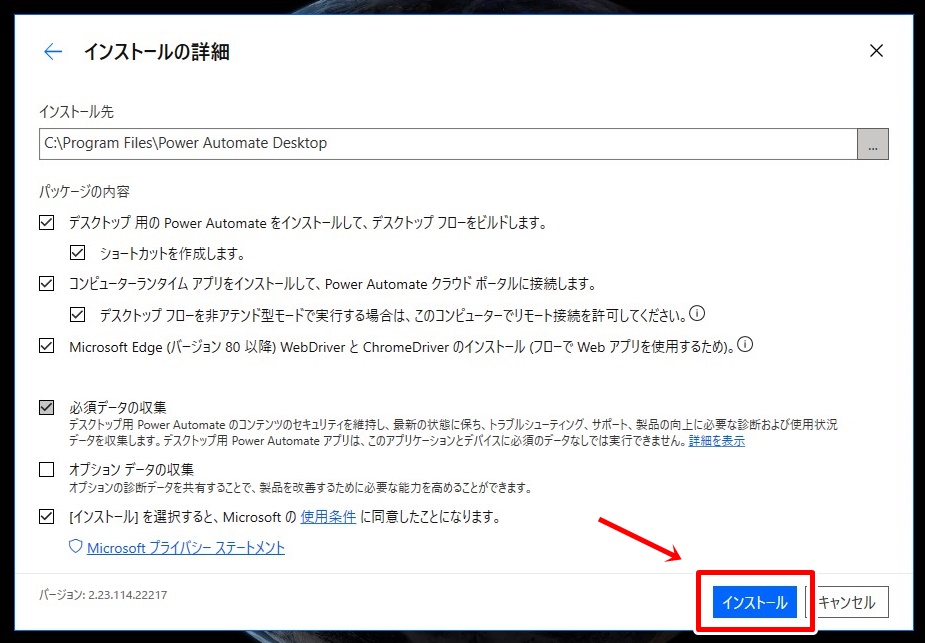Toggle the terms agreement checkbox

(47, 517)
